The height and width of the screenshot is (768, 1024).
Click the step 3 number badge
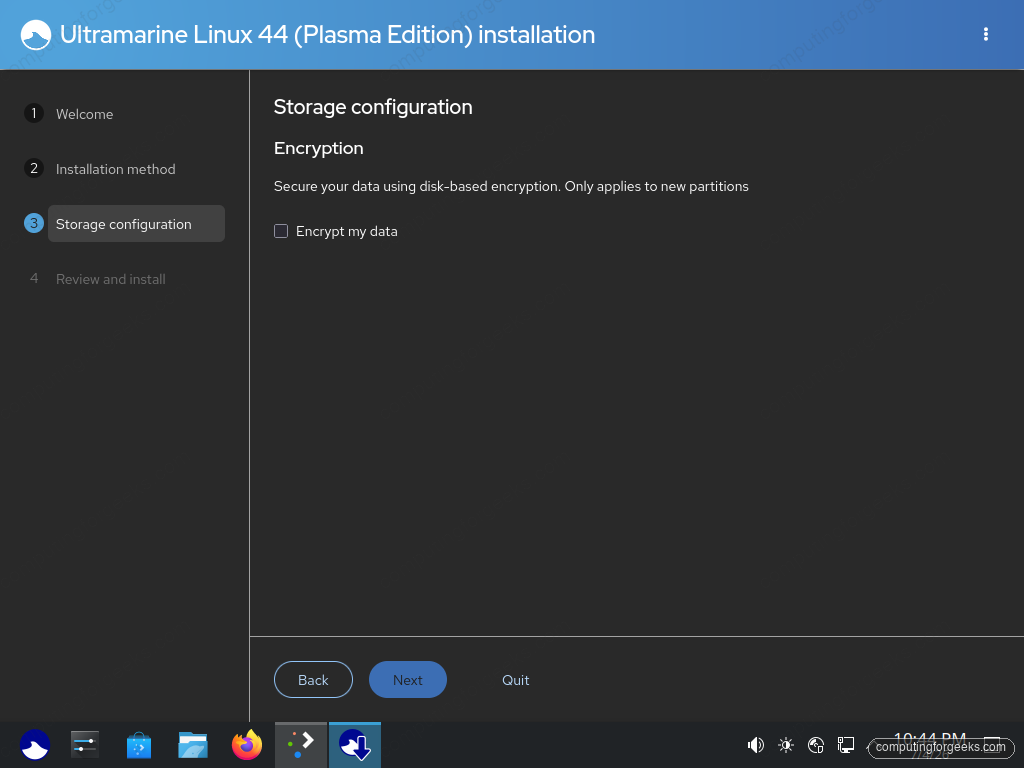click(34, 223)
